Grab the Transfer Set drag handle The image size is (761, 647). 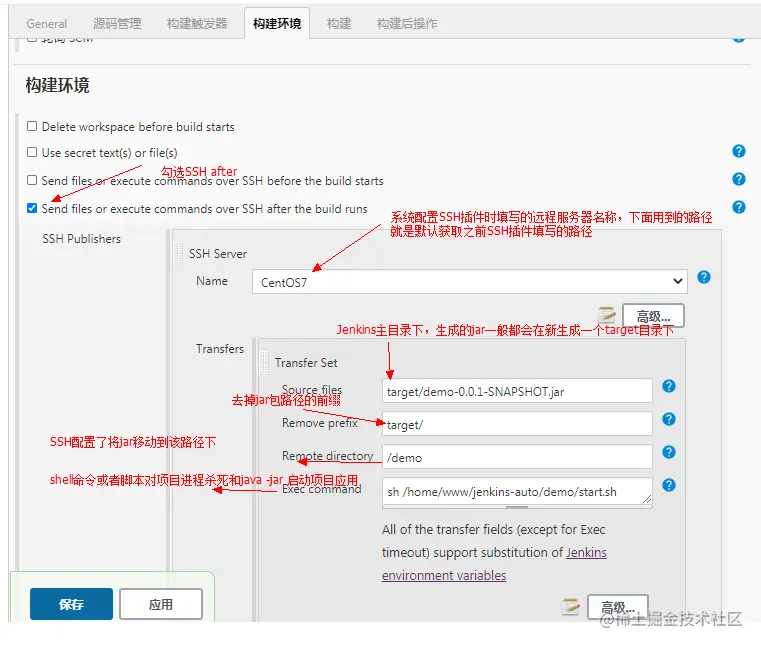(x=265, y=363)
